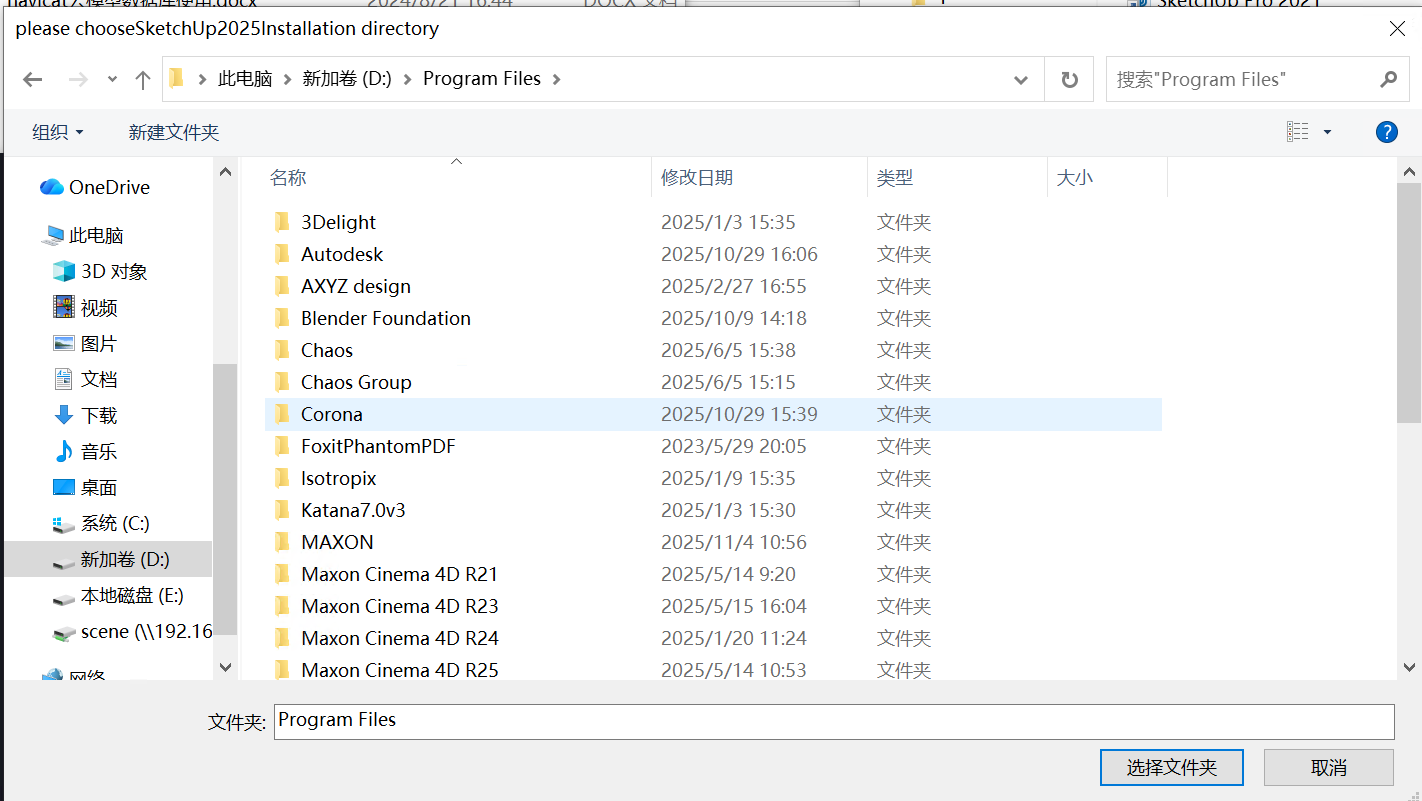This screenshot has width=1422, height=801.
Task: Close the installation directory dialog
Action: (x=1397, y=29)
